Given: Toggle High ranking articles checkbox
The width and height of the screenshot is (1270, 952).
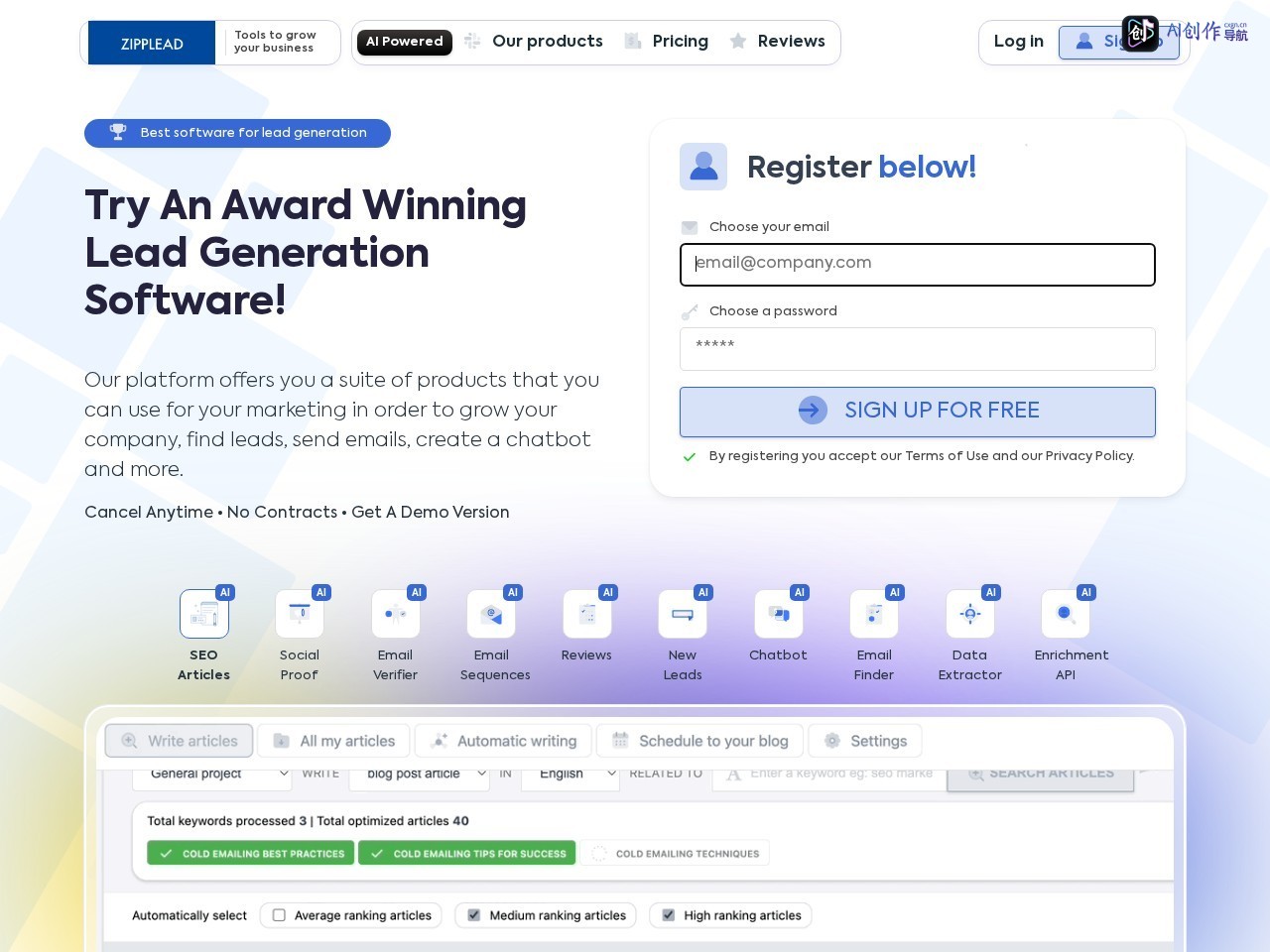Looking at the screenshot, I should click(668, 915).
